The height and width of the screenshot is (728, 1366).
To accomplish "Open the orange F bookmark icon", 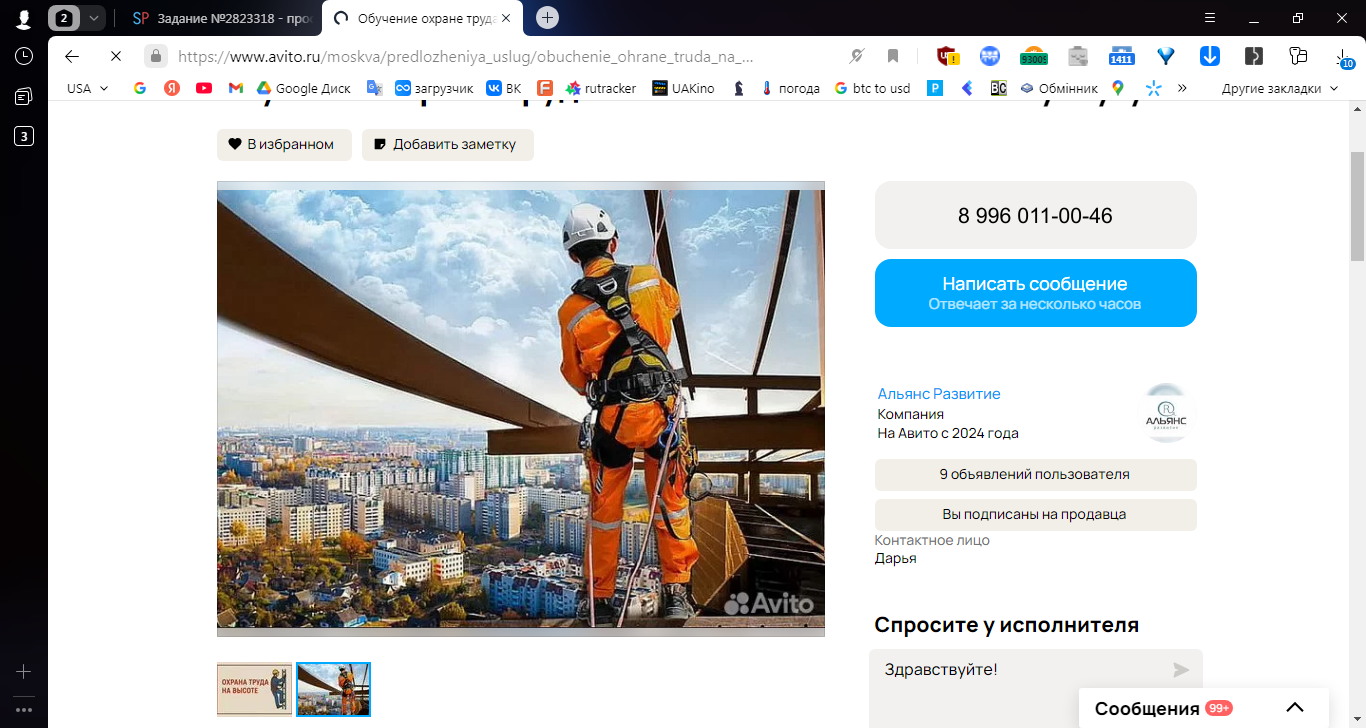I will pyautogui.click(x=545, y=88).
